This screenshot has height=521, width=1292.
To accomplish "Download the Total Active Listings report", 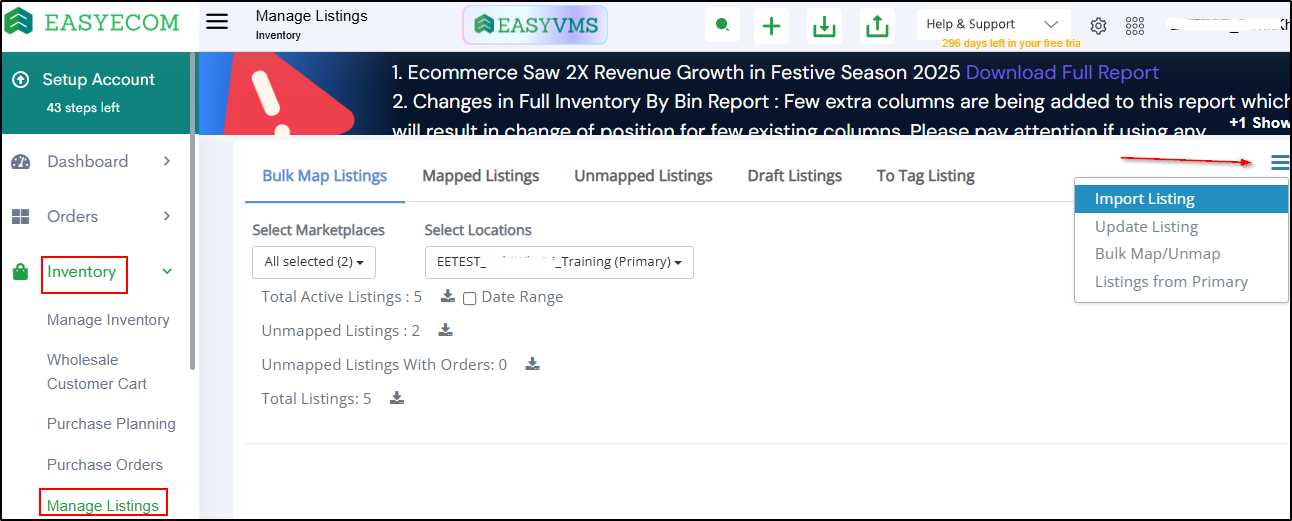I will [448, 297].
